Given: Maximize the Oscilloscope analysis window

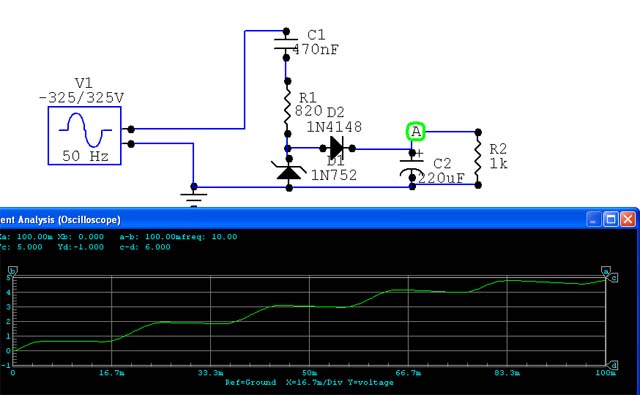Looking at the screenshot, I should 611,220.
